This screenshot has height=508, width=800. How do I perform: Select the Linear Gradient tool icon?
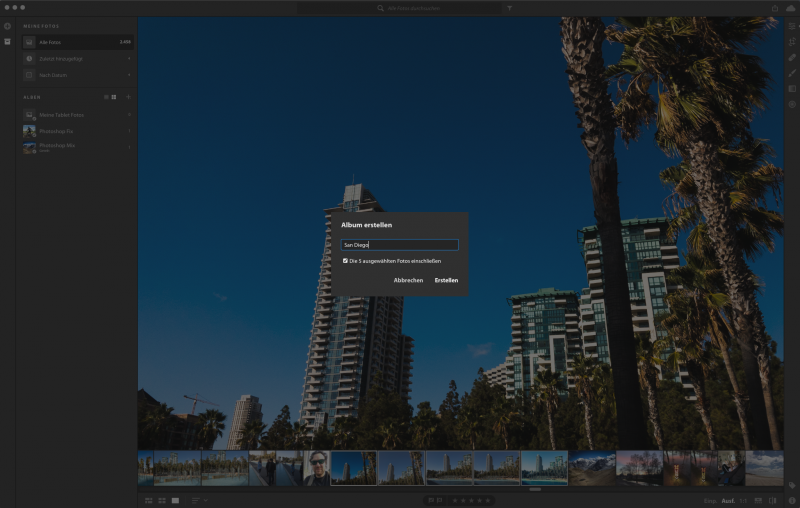(791, 88)
